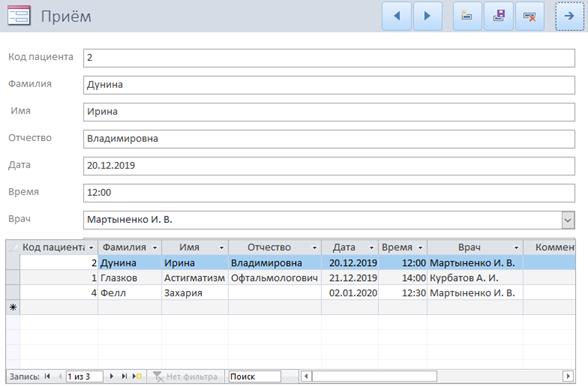Click the add new record toolbar icon
The width and height of the screenshot is (588, 387).
[x=467, y=16]
